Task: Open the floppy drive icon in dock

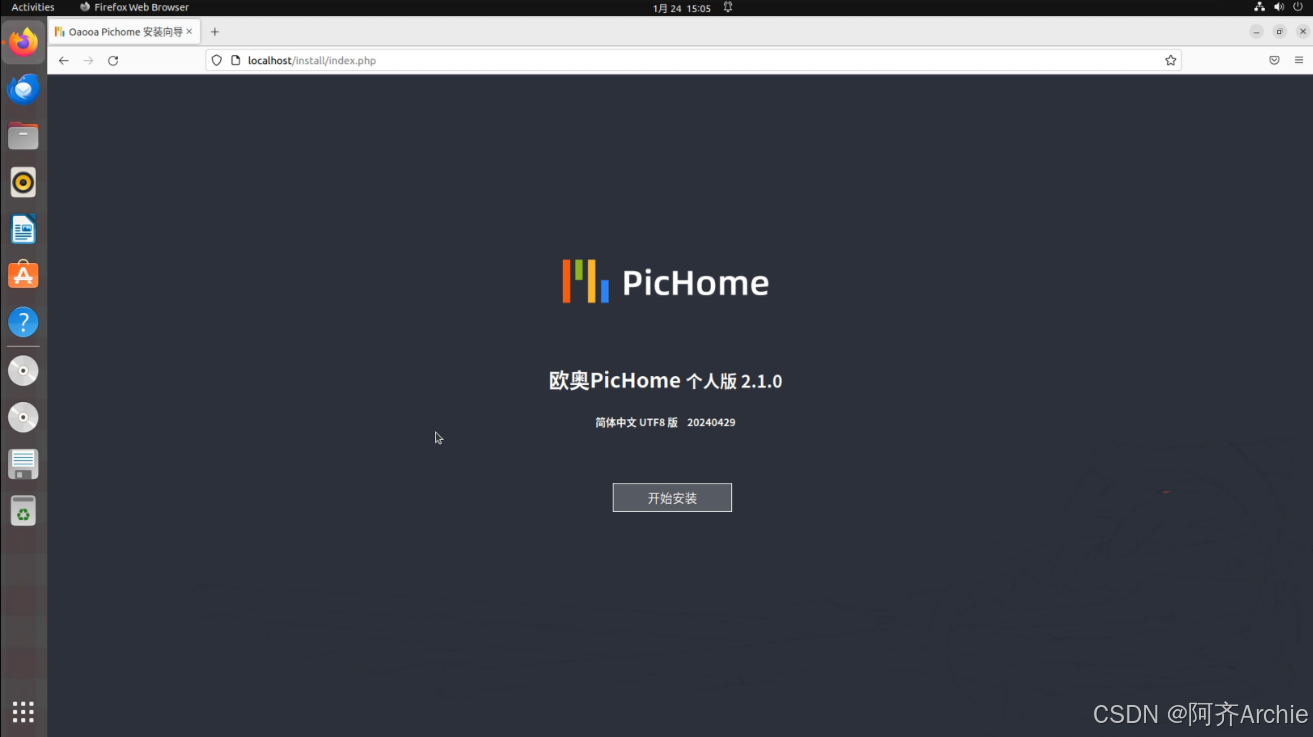Action: click(x=23, y=464)
